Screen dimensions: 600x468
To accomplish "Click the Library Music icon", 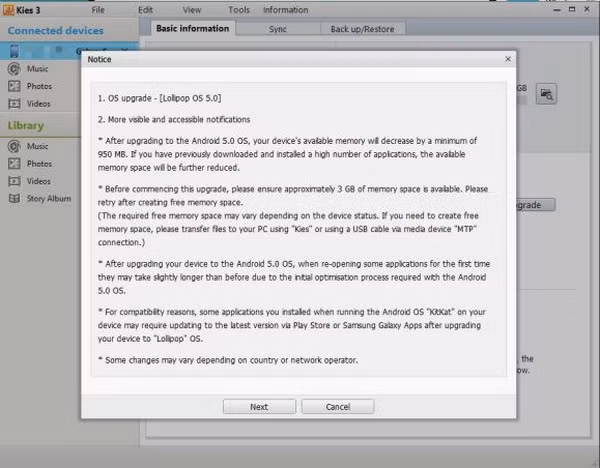I will [14, 146].
